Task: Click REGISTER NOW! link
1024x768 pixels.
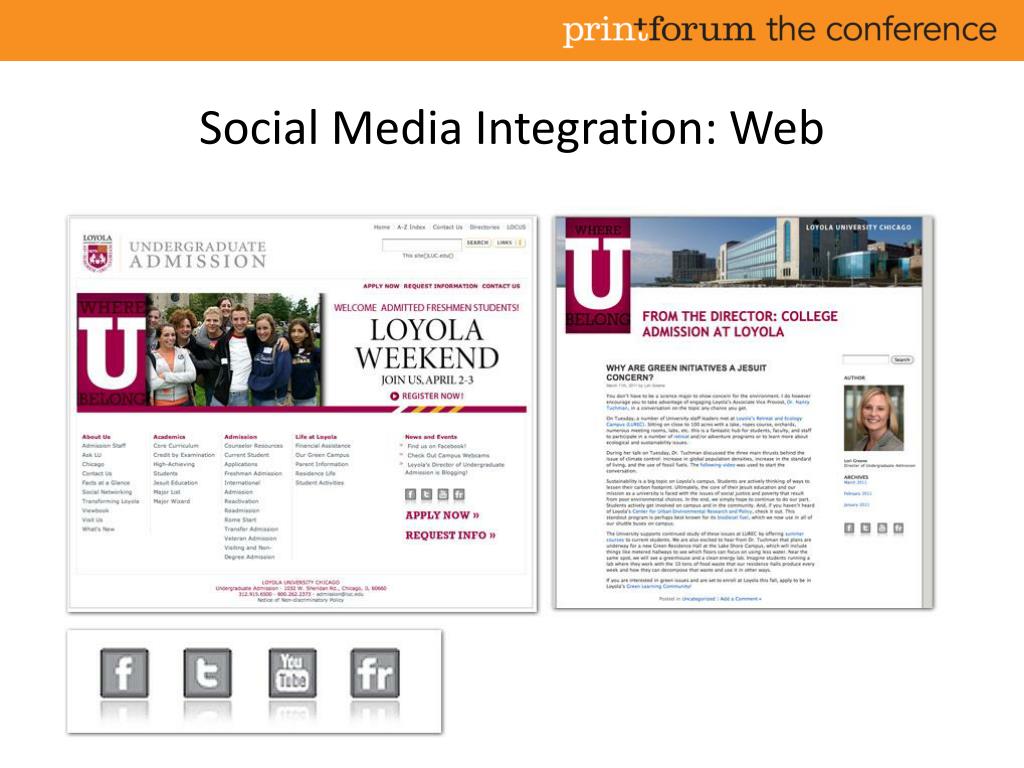Action: coord(432,396)
